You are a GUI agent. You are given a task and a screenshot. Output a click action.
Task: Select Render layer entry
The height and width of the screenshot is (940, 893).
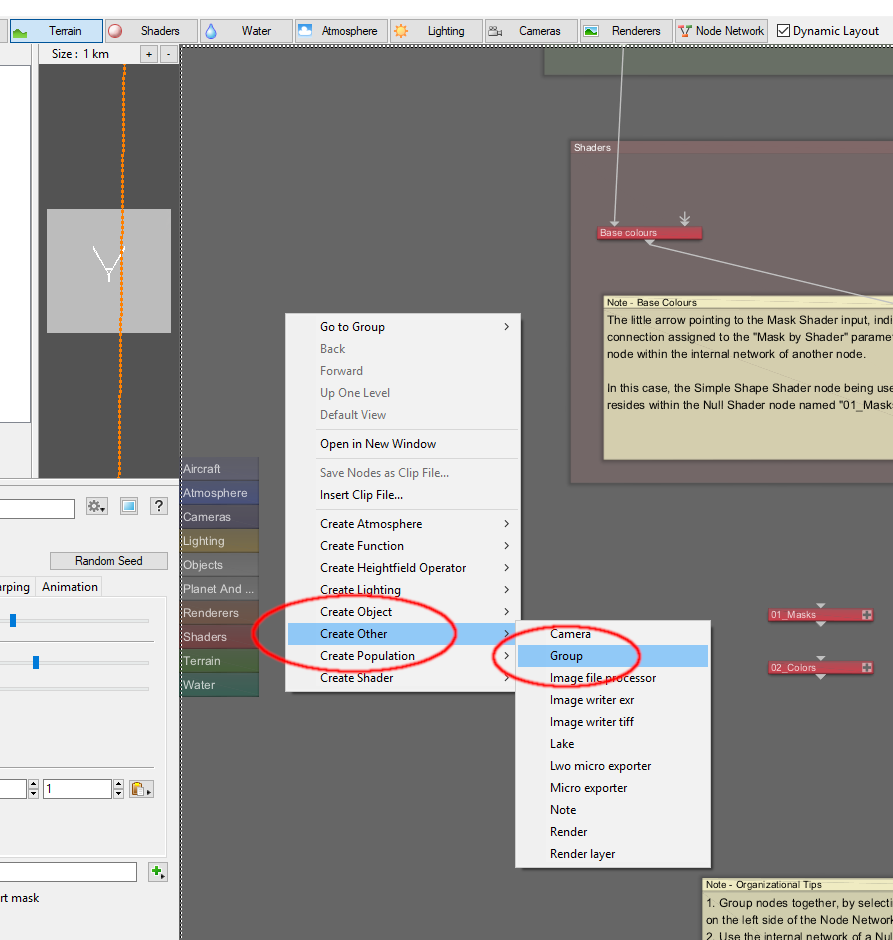613,854
